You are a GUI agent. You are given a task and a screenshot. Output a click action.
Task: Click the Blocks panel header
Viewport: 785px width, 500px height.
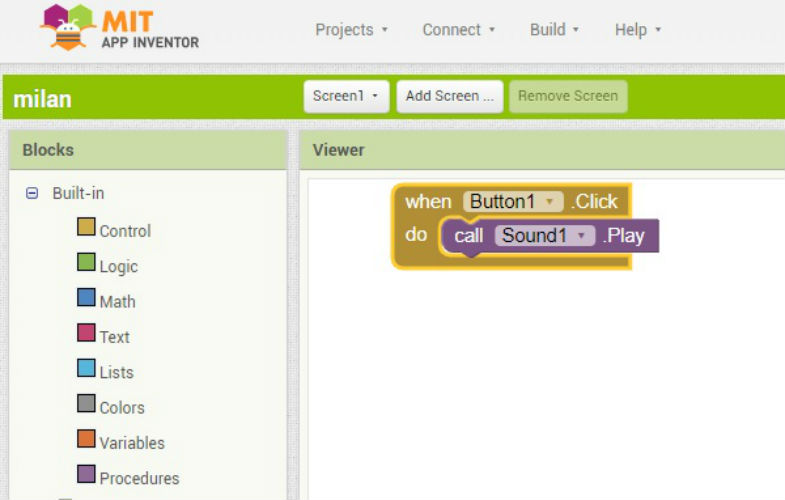click(148, 150)
